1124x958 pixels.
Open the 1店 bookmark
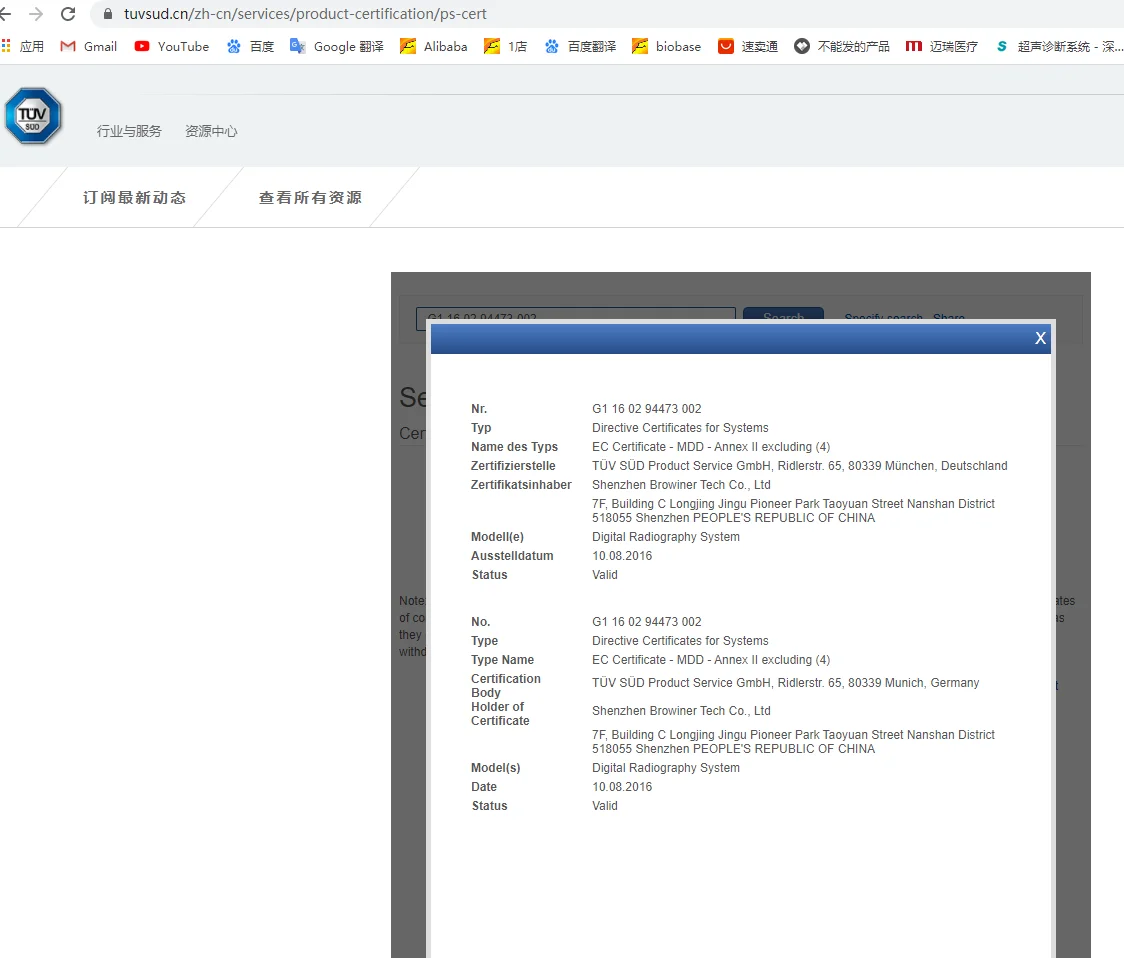tap(505, 47)
